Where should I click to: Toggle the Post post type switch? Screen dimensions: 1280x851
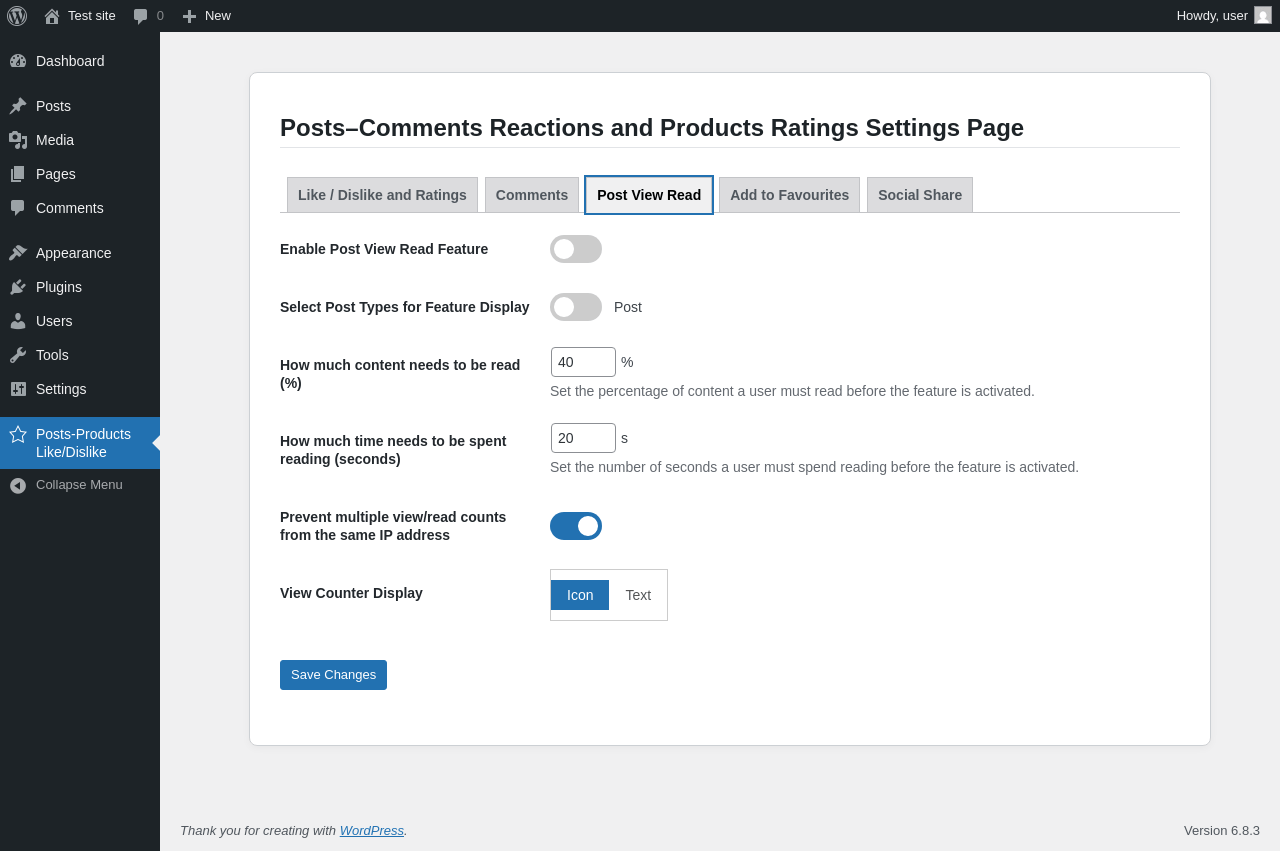[576, 307]
